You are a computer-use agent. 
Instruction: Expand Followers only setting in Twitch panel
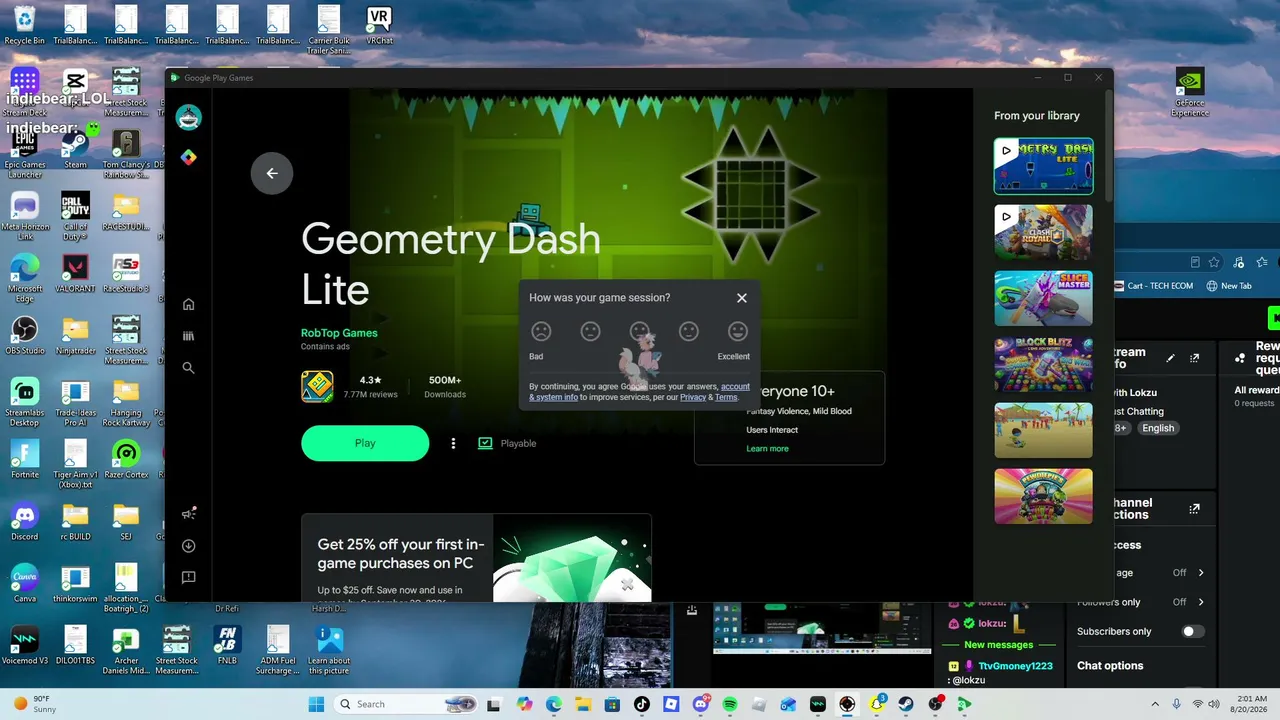click(1201, 602)
